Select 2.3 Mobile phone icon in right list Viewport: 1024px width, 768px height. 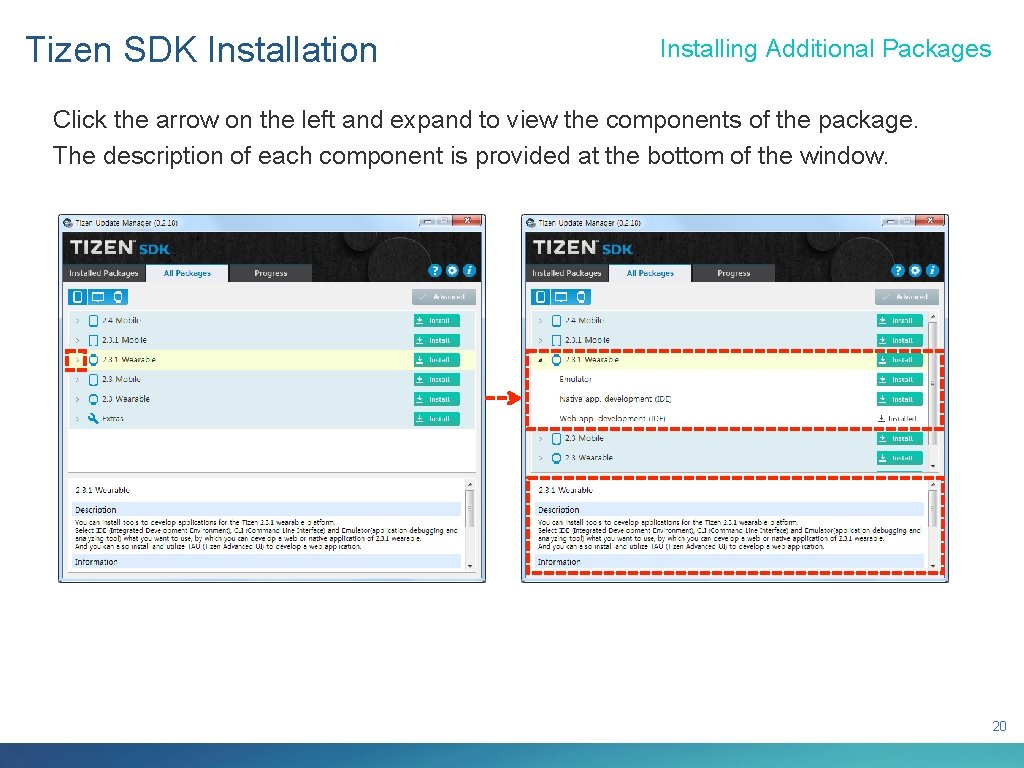(x=556, y=438)
